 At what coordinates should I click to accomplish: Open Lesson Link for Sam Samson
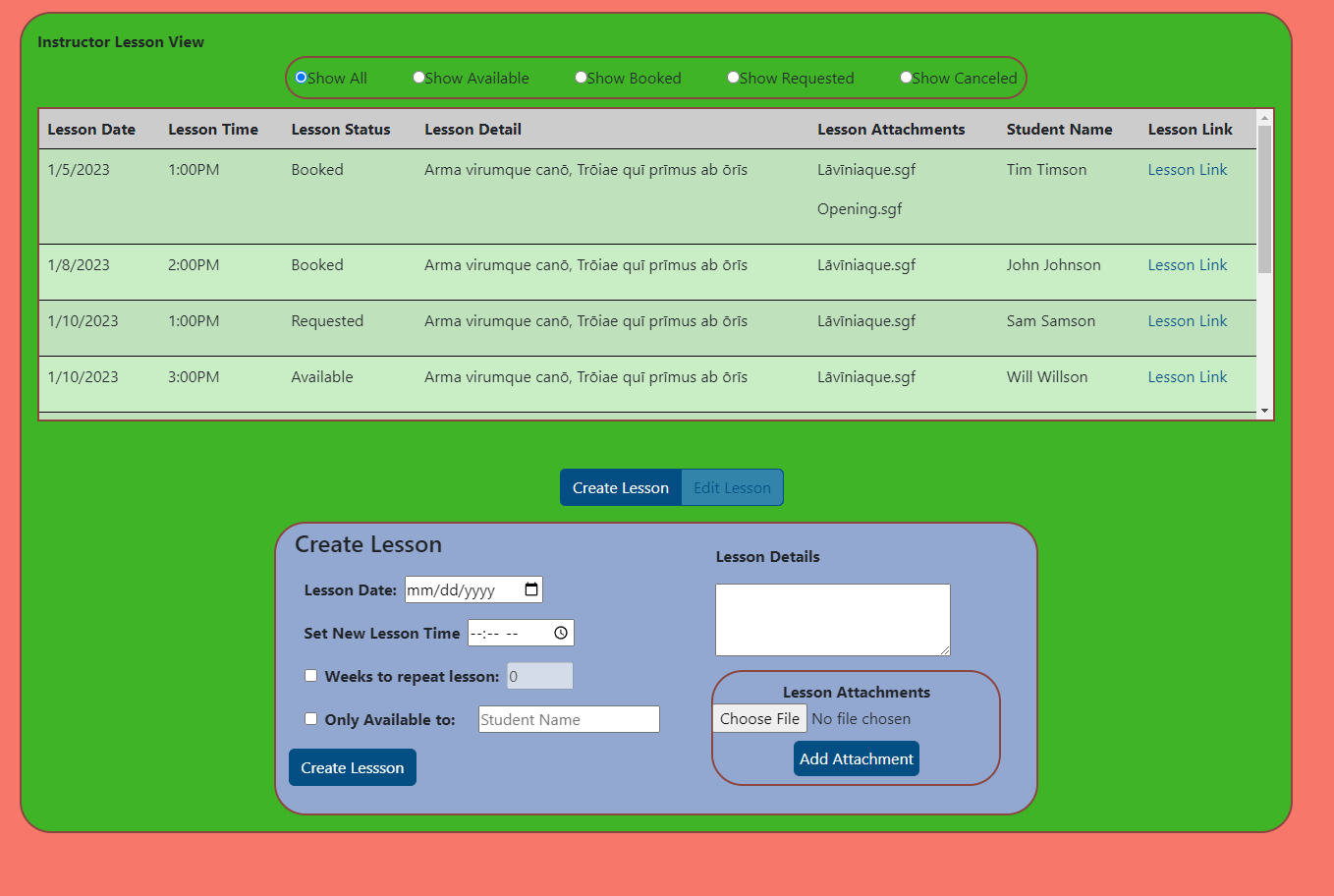[x=1187, y=321]
